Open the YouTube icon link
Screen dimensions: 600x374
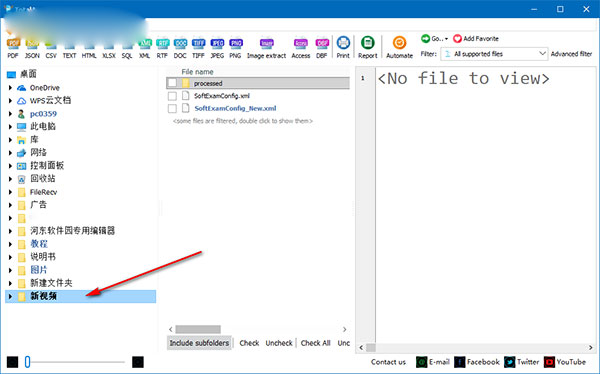[549, 362]
